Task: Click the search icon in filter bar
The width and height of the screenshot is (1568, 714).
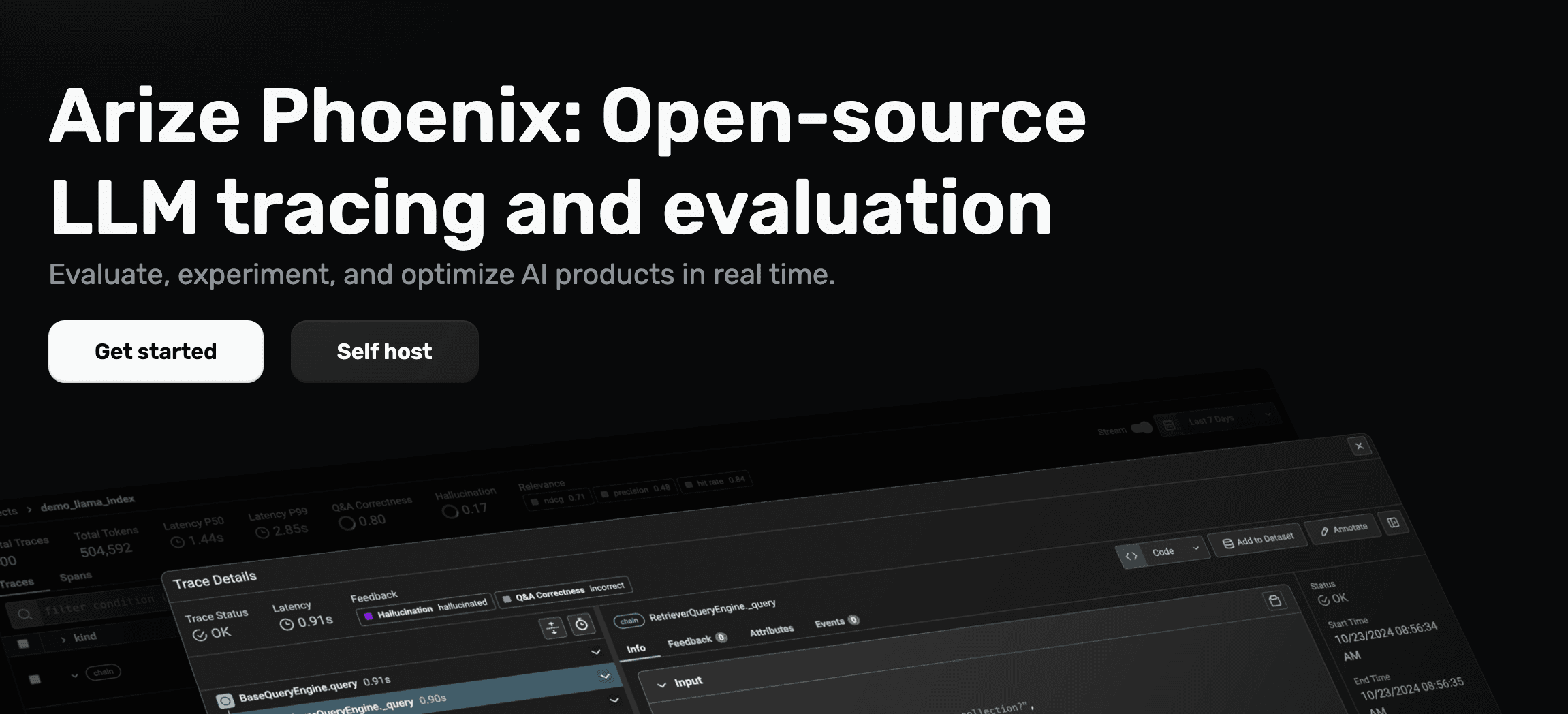Action: (25, 615)
